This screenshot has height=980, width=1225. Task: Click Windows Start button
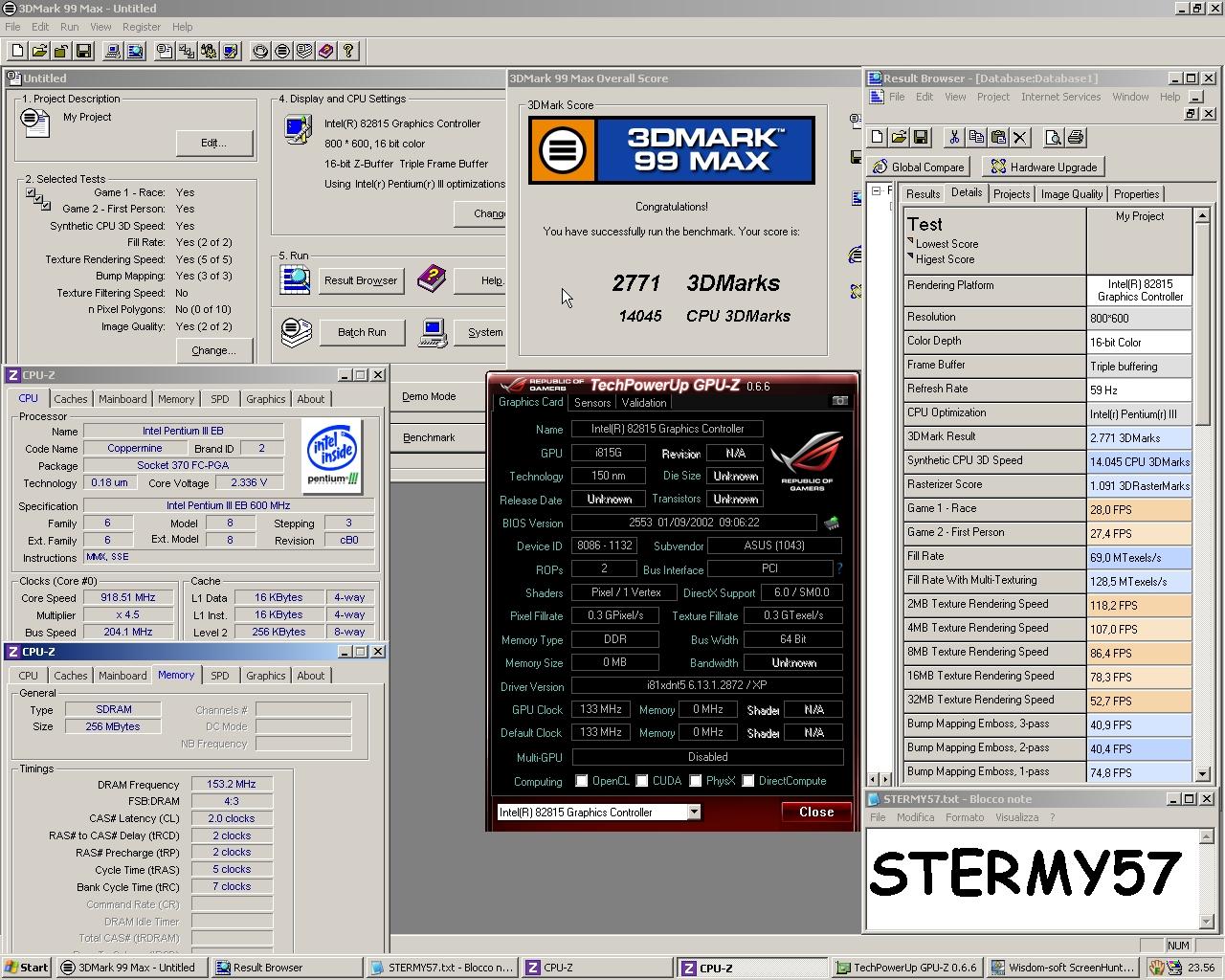27,968
